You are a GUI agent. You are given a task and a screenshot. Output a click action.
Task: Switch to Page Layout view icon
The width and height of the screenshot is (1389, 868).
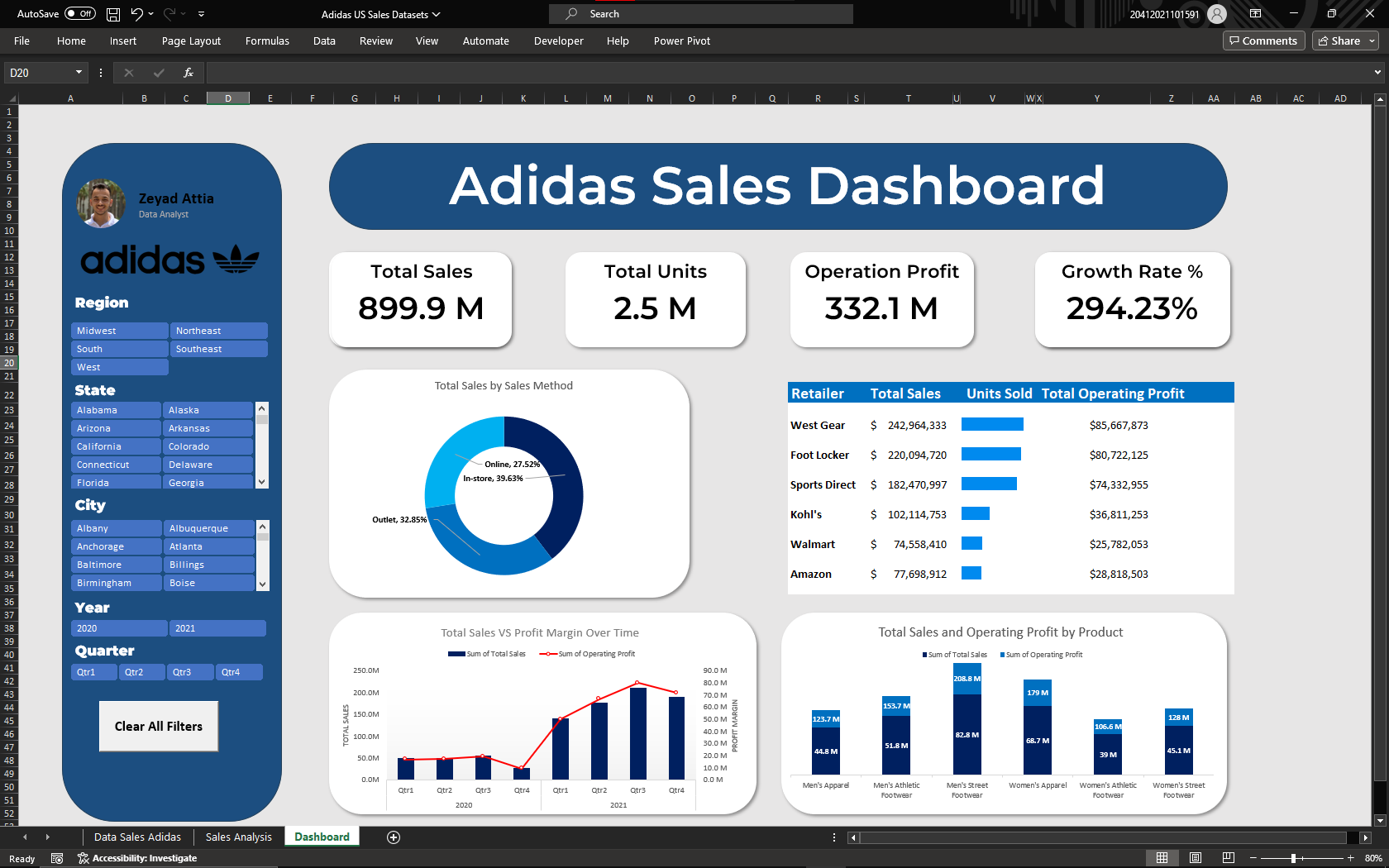(x=1195, y=858)
